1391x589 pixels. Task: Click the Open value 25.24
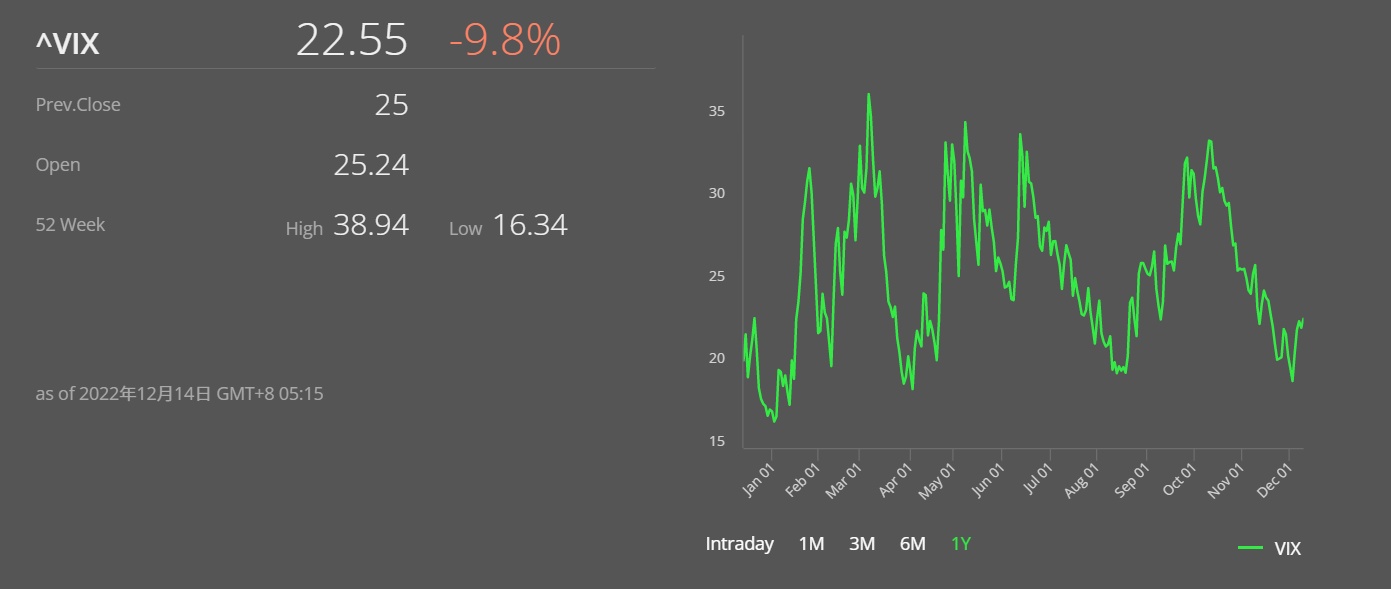371,165
